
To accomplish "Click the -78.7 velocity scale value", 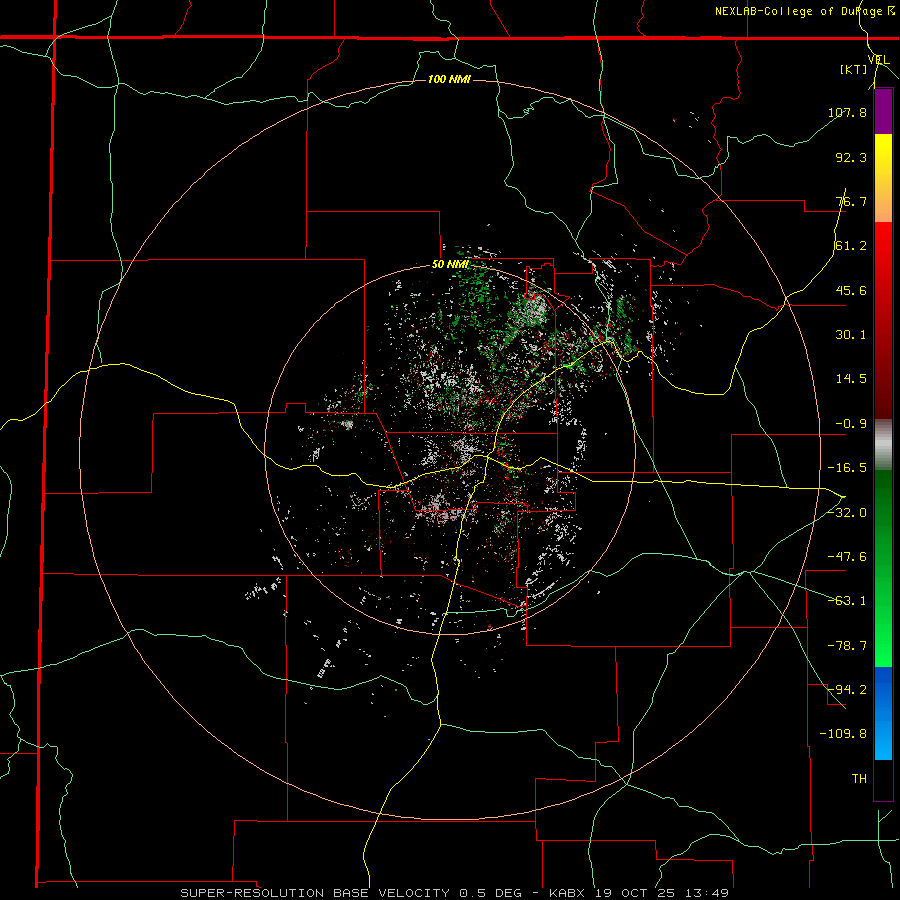I will coord(847,646).
